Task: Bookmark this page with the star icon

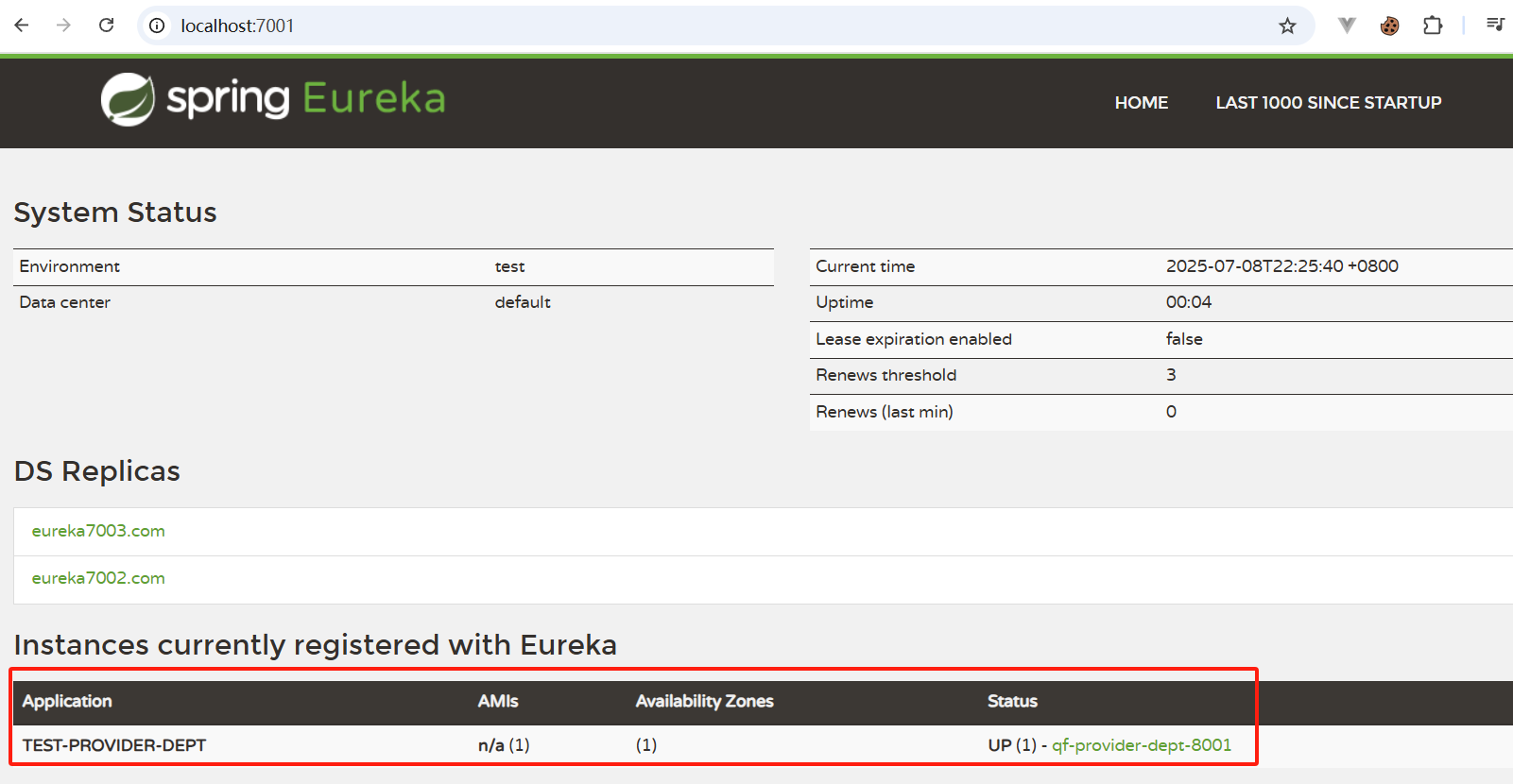Action: tap(1287, 26)
